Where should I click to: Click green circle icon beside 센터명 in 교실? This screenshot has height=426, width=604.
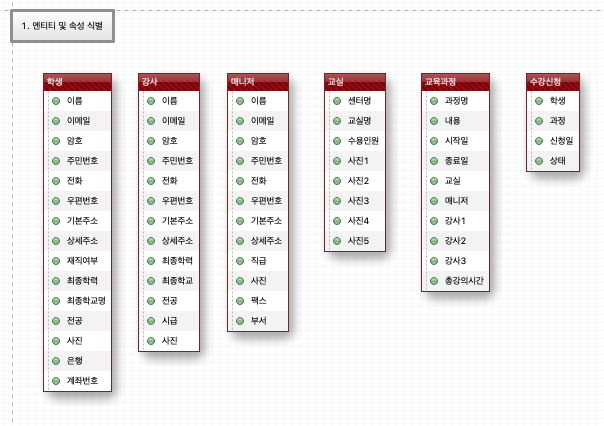[336, 101]
